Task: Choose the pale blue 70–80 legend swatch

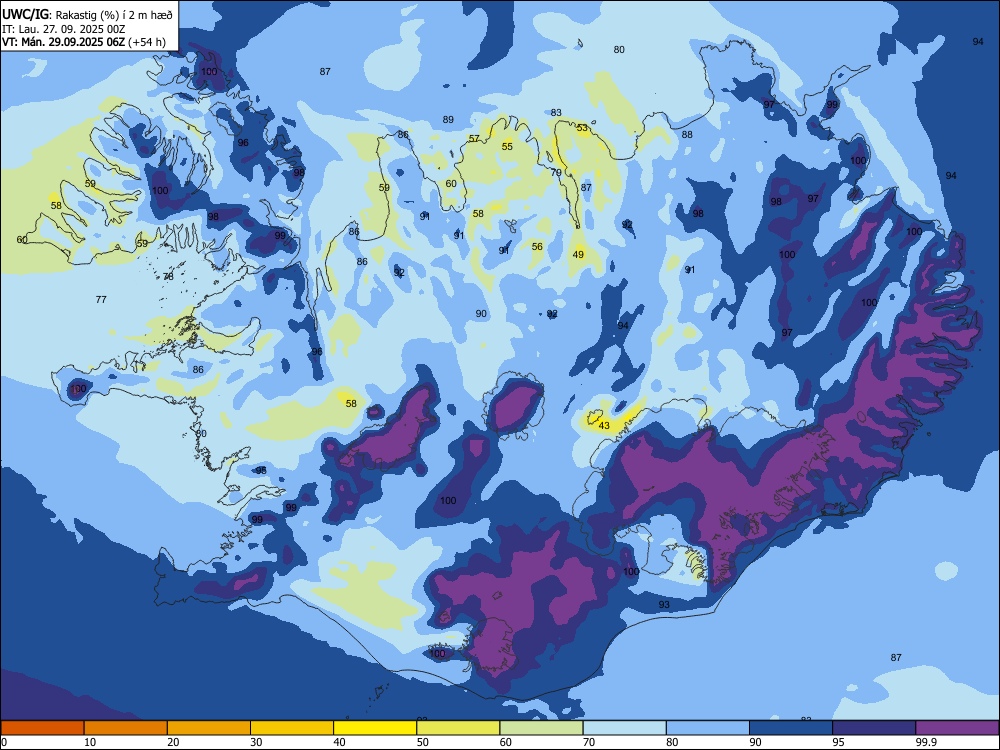Action: pos(624,728)
